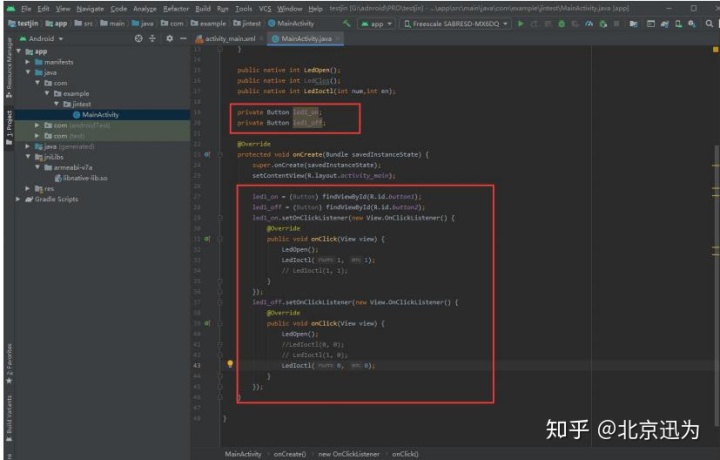Click yellow inspection indicator at editor top-right
720x460 pixels.
tap(715, 49)
